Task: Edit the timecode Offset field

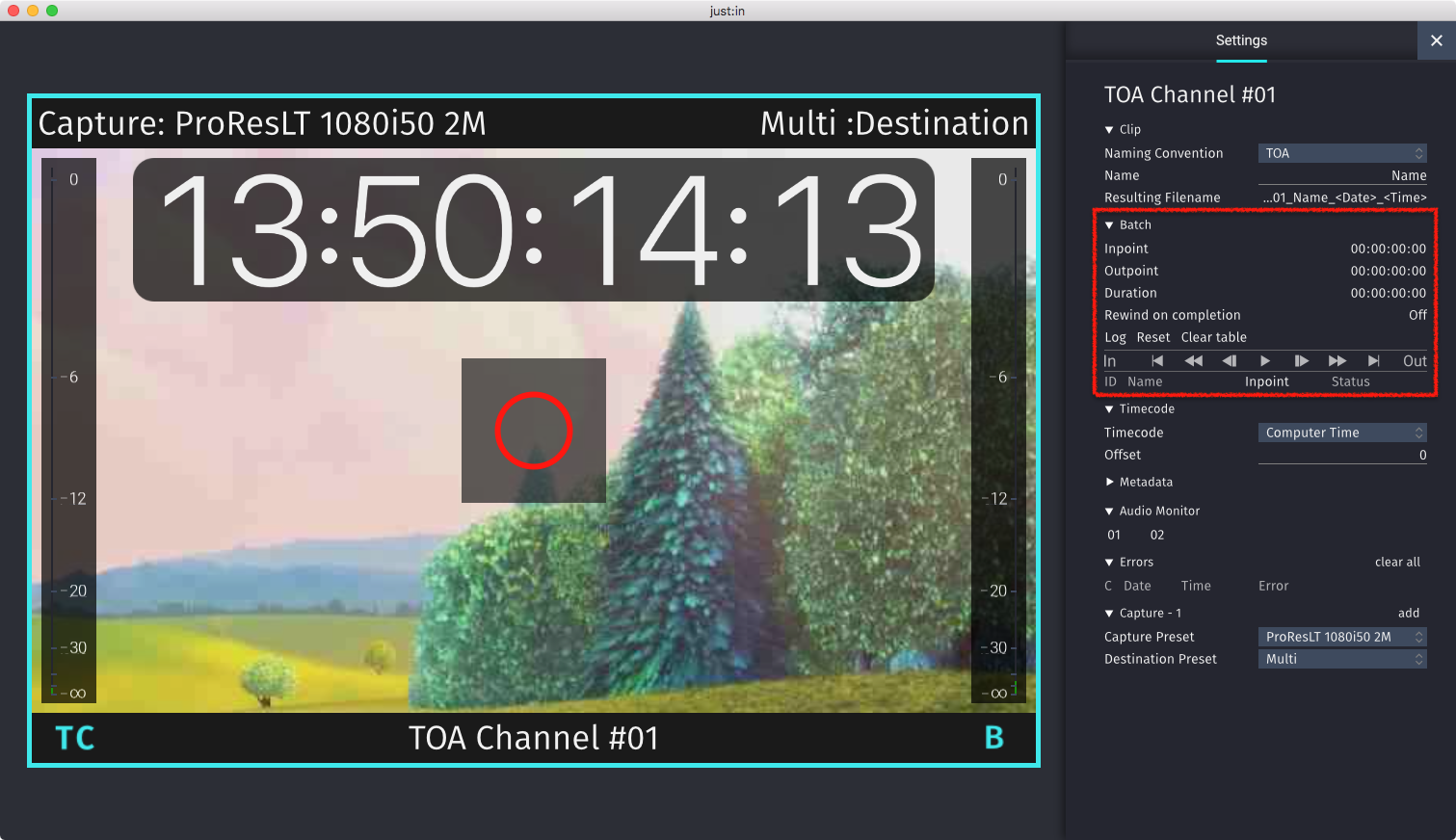Action: [1342, 455]
